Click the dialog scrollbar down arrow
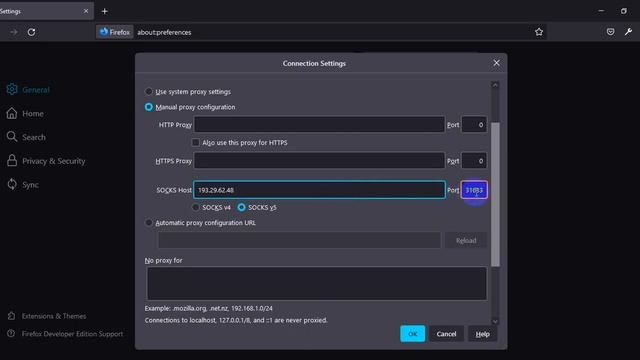The width and height of the screenshot is (640, 360). (x=495, y=322)
